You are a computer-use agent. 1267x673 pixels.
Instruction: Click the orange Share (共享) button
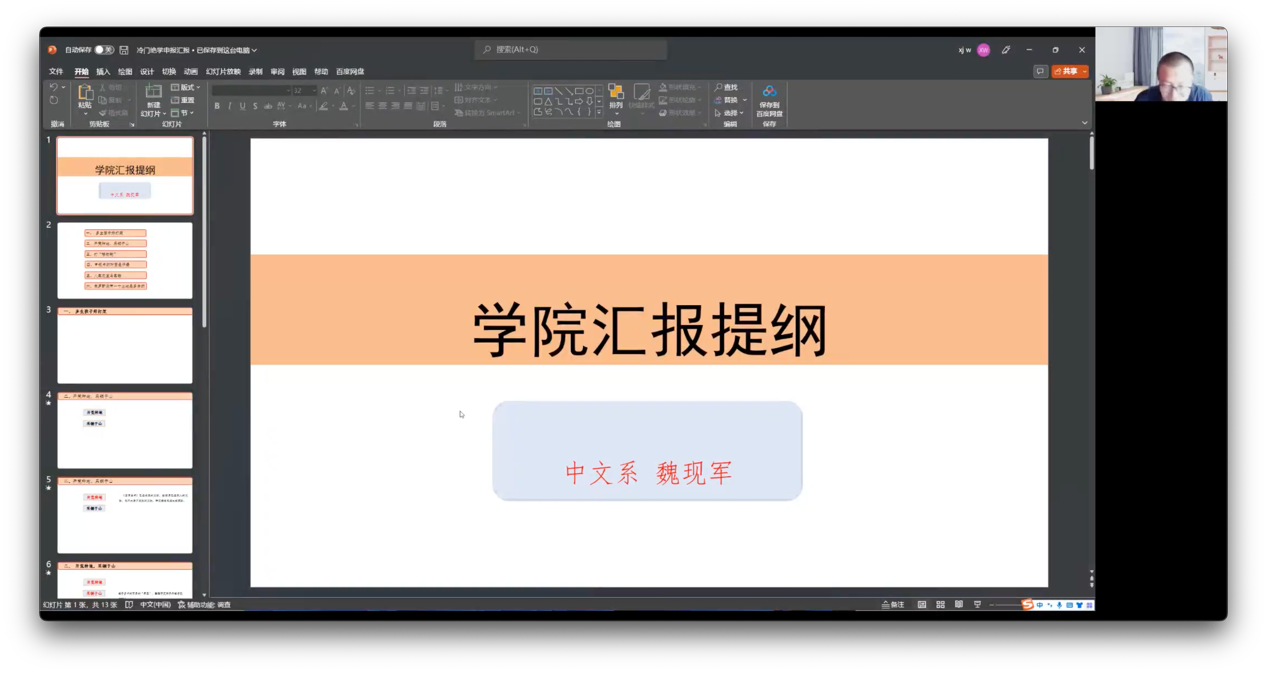pyautogui.click(x=1067, y=72)
